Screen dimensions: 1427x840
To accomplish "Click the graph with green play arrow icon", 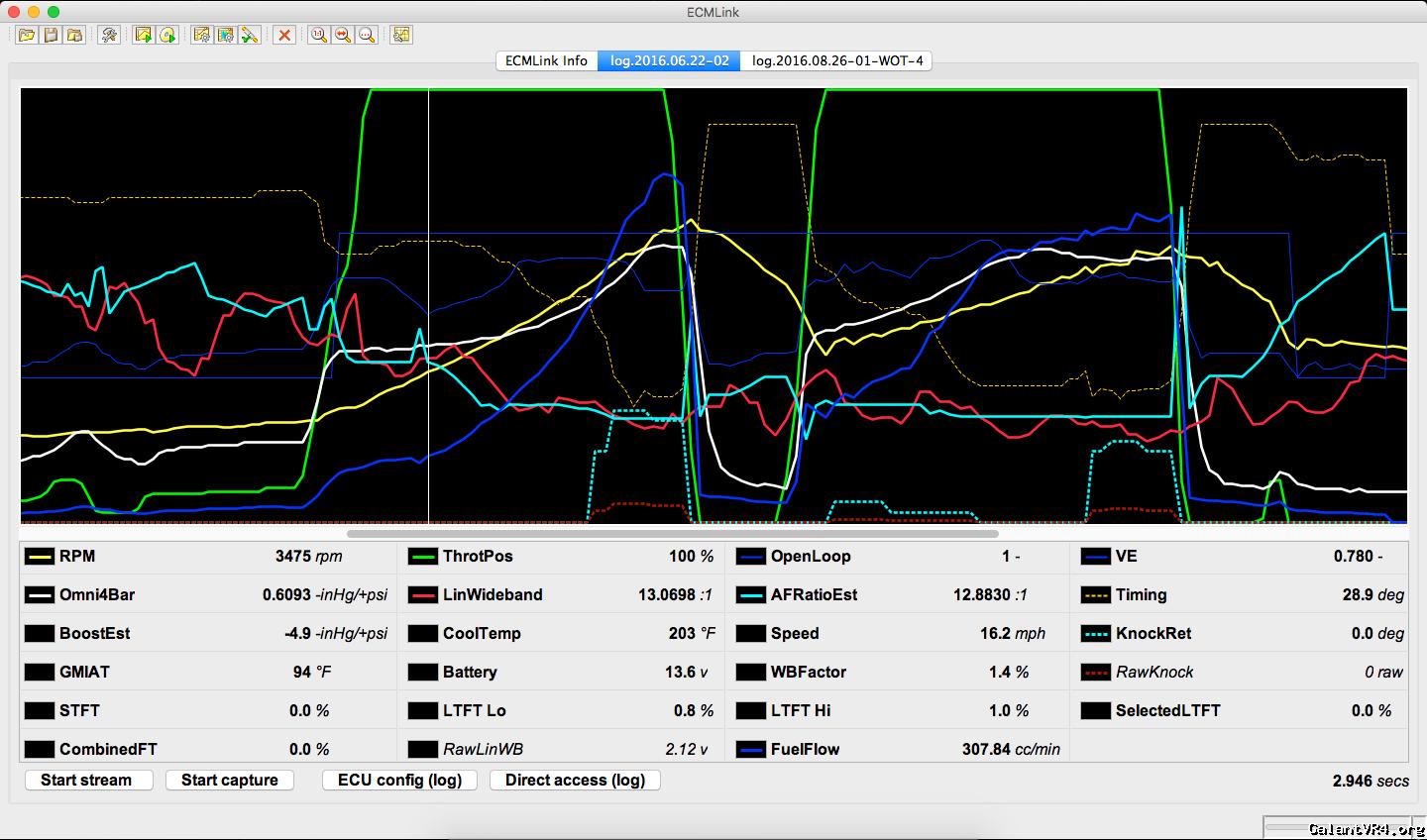I will (x=144, y=35).
